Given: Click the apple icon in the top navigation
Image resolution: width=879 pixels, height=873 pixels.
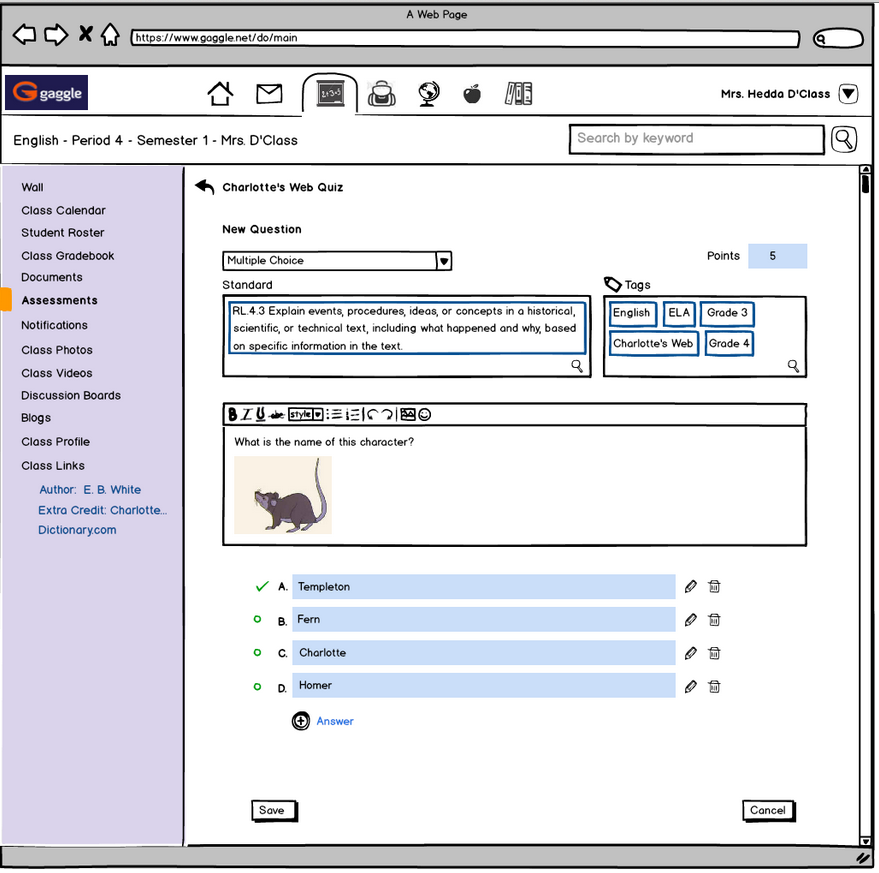Looking at the screenshot, I should click(x=472, y=94).
